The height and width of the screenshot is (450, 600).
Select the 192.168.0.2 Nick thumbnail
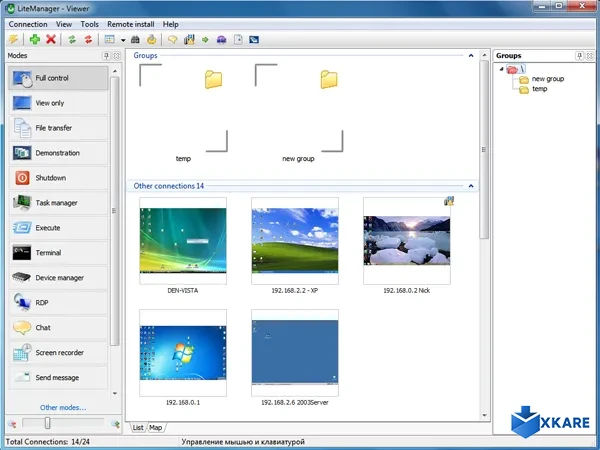(x=407, y=241)
